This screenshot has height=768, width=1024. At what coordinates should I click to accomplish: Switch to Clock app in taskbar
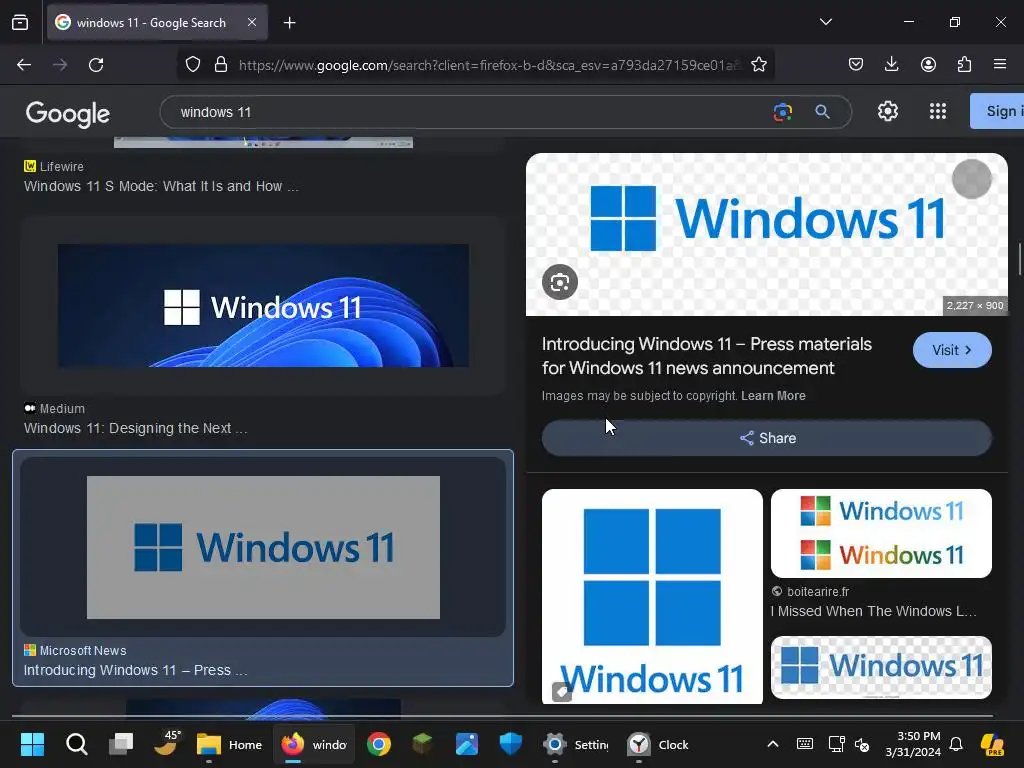(658, 744)
